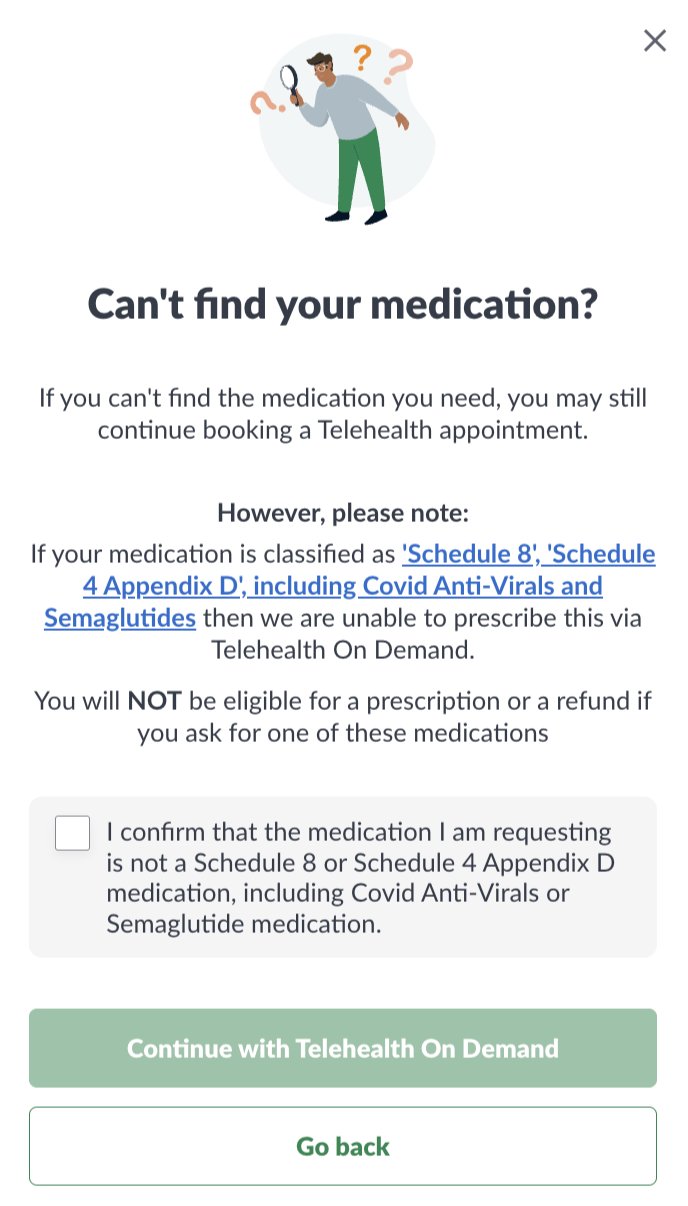Image resolution: width=688 pixels, height=1206 pixels.
Task: Click the 'However, please note:' bold text
Action: (343, 513)
